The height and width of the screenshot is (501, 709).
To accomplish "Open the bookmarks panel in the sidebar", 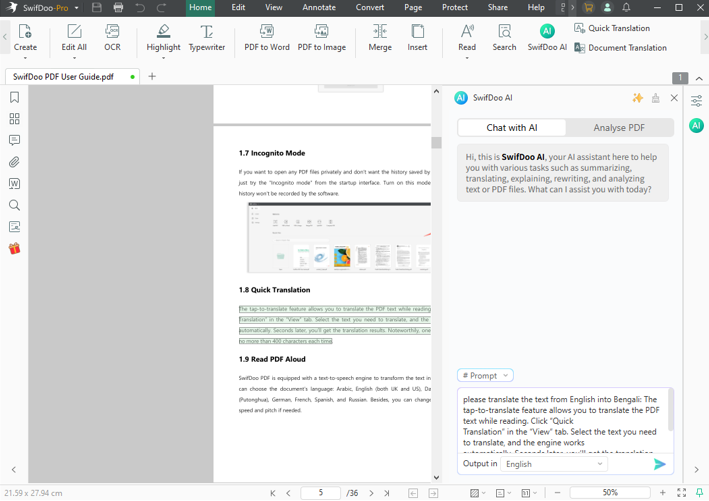I will (14, 97).
